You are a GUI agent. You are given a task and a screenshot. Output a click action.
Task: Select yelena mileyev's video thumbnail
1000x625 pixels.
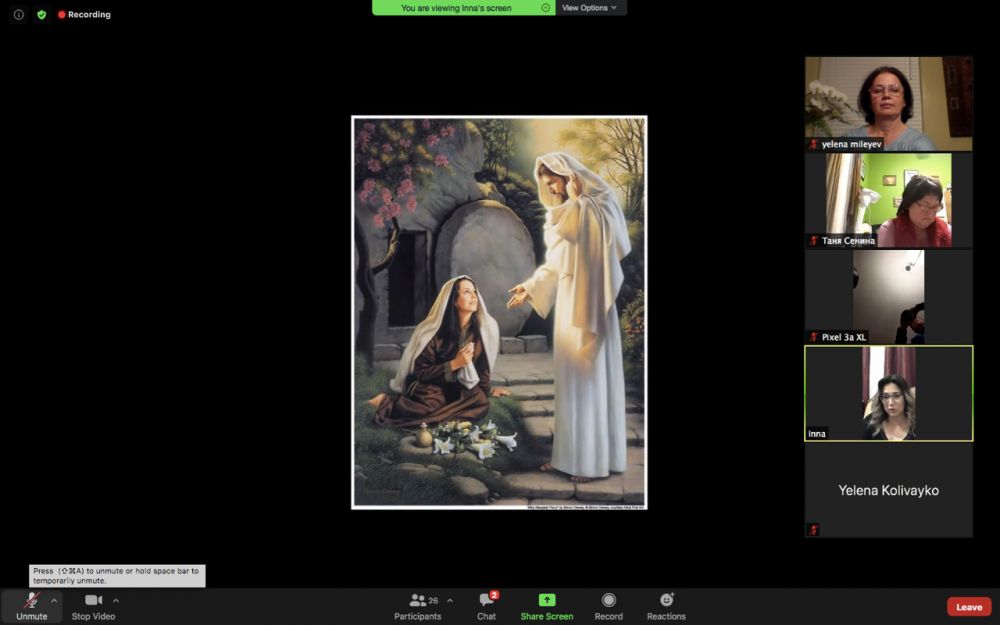888,104
